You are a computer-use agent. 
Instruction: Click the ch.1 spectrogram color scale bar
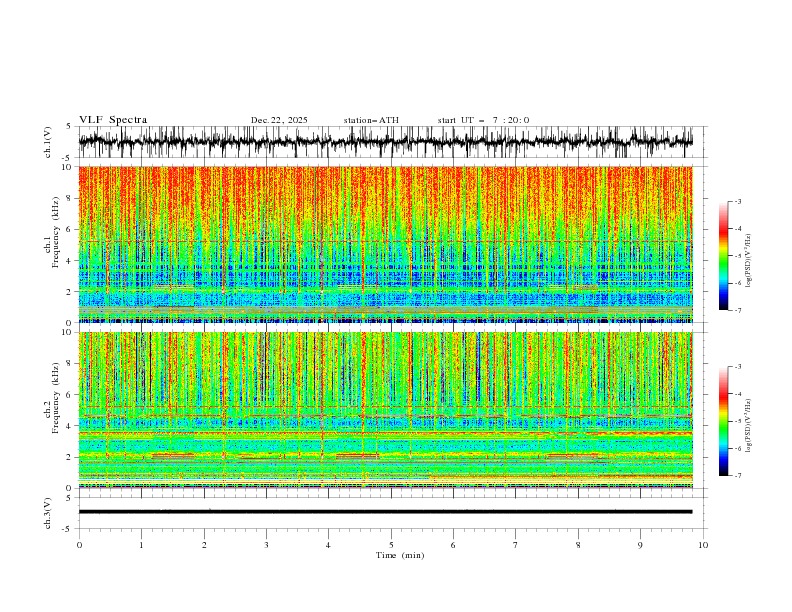[x=723, y=256]
